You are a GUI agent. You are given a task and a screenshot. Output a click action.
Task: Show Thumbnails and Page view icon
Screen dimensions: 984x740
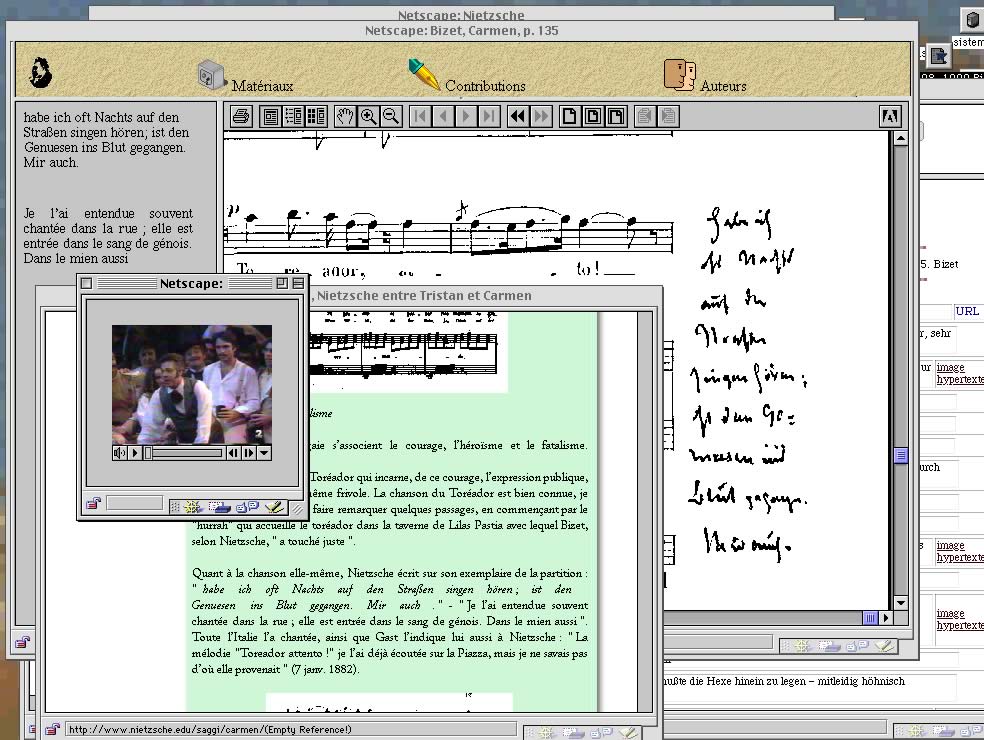316,116
